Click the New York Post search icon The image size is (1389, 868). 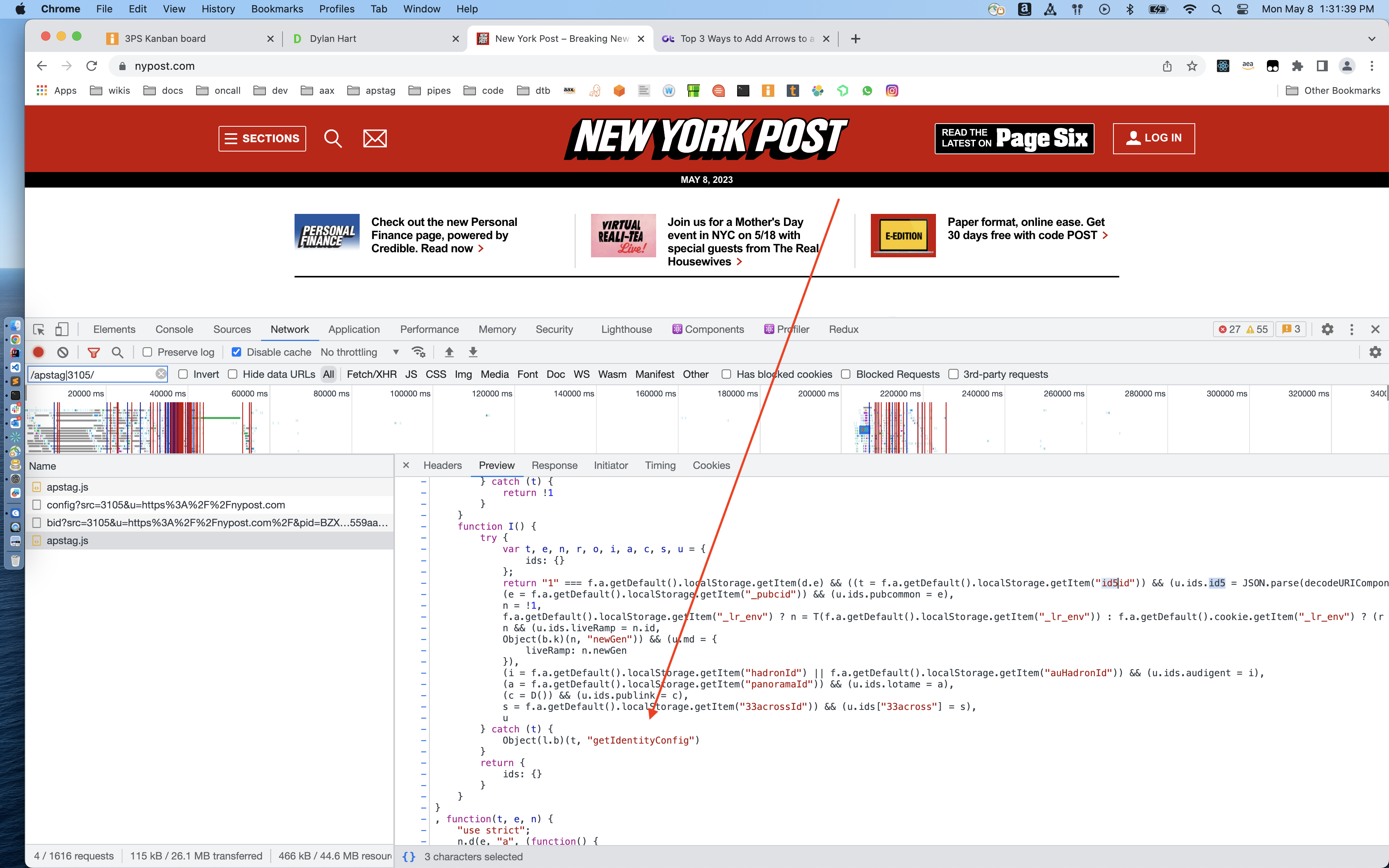[333, 138]
